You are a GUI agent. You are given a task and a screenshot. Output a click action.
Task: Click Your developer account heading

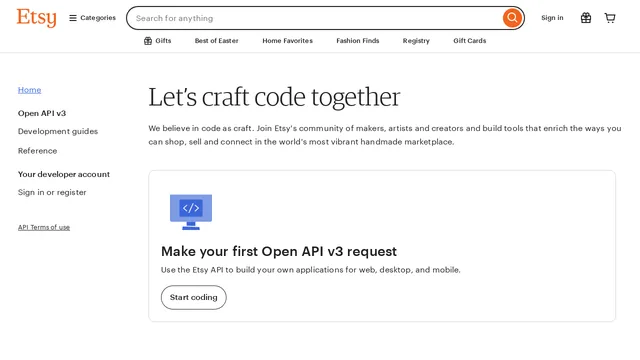tap(64, 174)
